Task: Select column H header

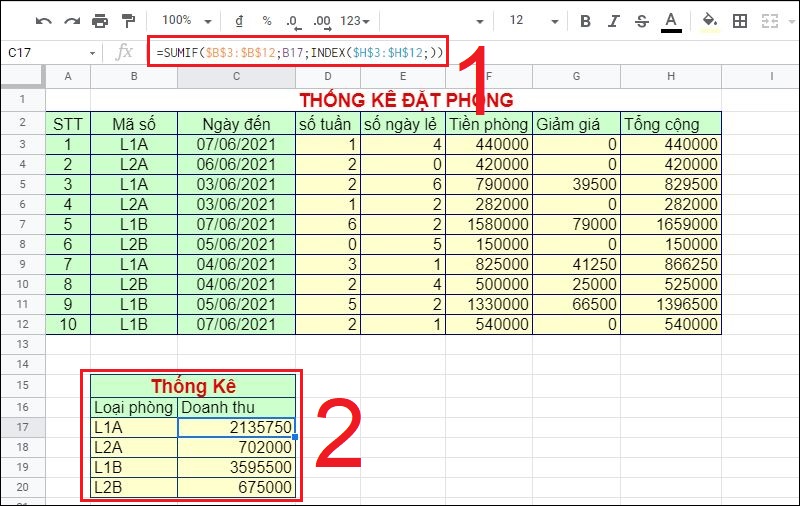Action: tap(669, 76)
